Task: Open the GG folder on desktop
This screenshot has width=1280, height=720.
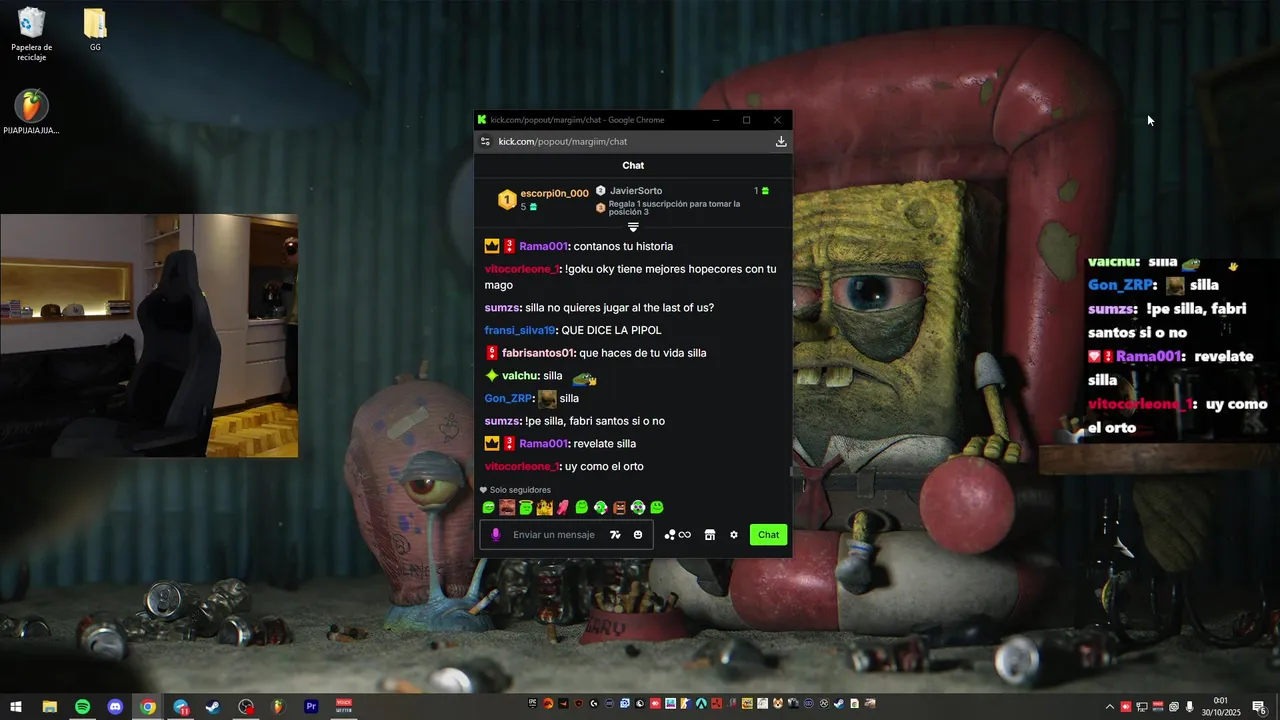Action: [95, 30]
